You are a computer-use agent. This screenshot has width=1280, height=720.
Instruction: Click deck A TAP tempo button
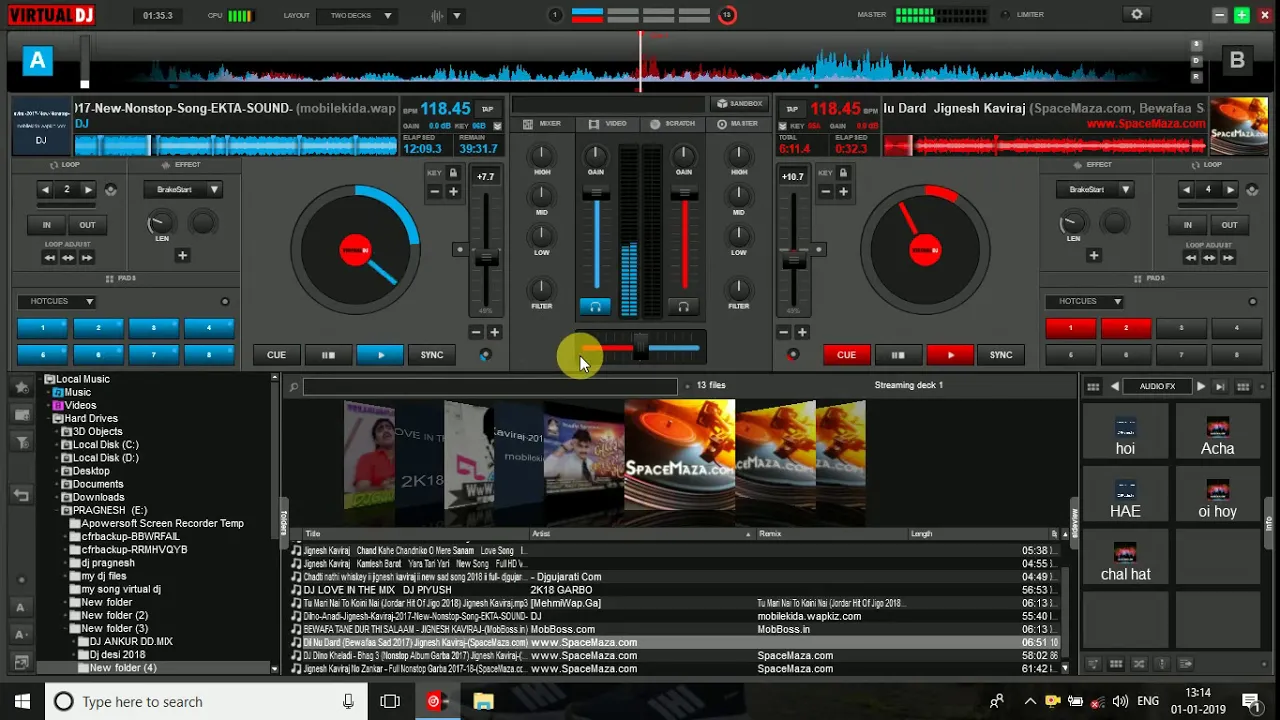(487, 109)
